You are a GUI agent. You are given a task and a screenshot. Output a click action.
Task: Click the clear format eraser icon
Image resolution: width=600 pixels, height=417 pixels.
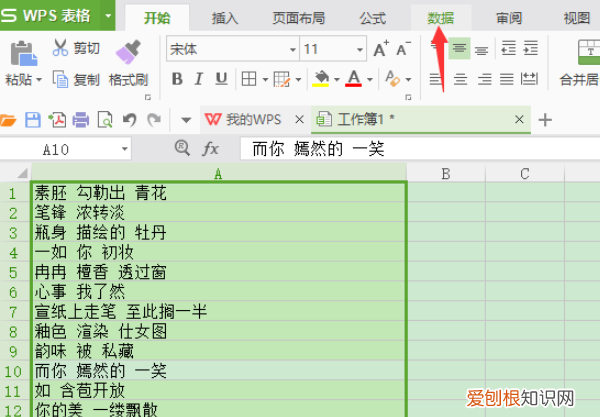coord(393,79)
